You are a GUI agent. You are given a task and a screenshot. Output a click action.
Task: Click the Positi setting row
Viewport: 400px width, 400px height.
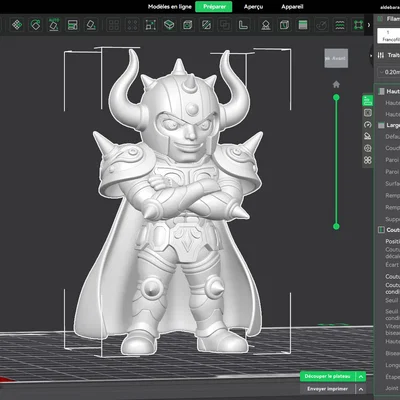pyautogui.click(x=392, y=241)
